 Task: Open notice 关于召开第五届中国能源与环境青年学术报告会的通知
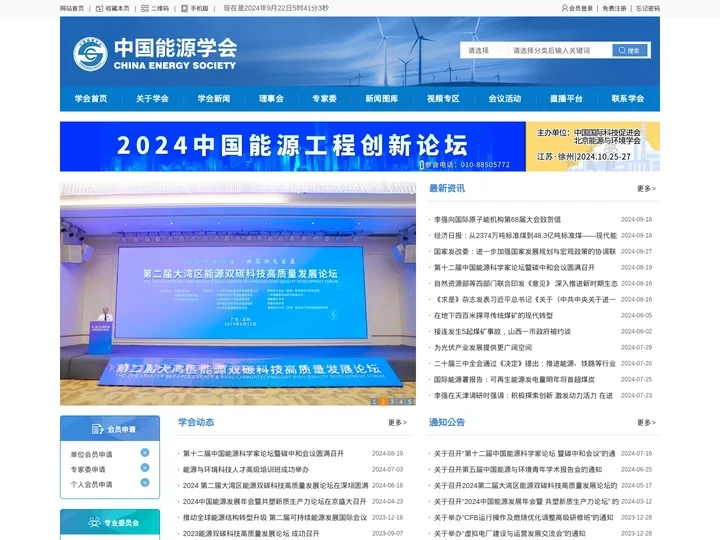point(518,469)
